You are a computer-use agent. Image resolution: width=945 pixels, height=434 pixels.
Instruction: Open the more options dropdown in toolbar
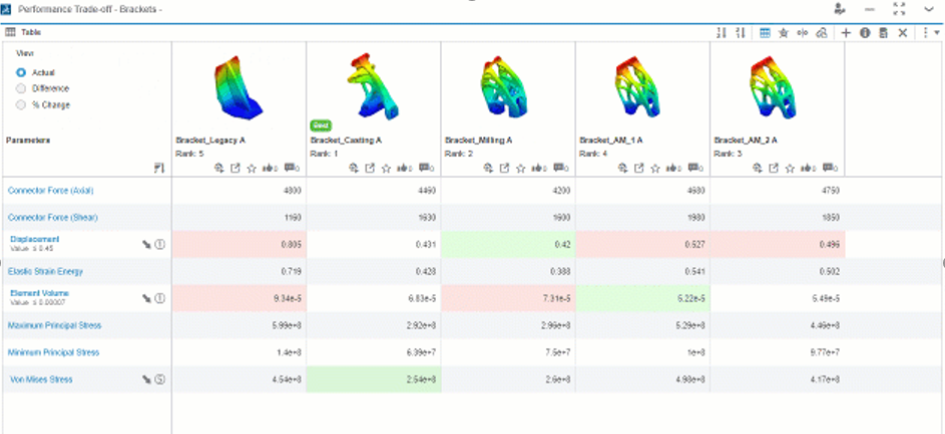click(928, 32)
